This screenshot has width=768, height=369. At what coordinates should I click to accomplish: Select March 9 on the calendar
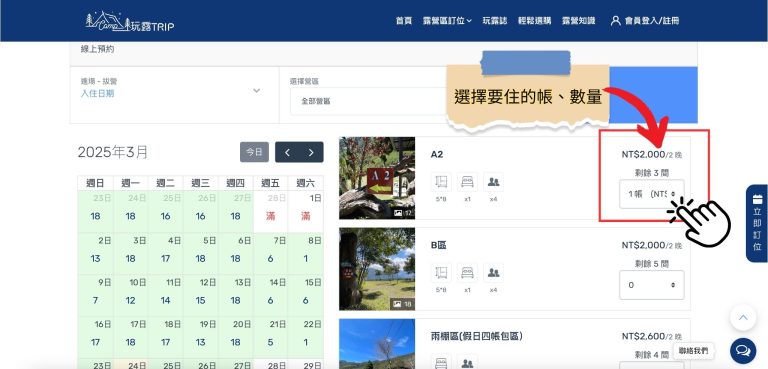point(96,295)
